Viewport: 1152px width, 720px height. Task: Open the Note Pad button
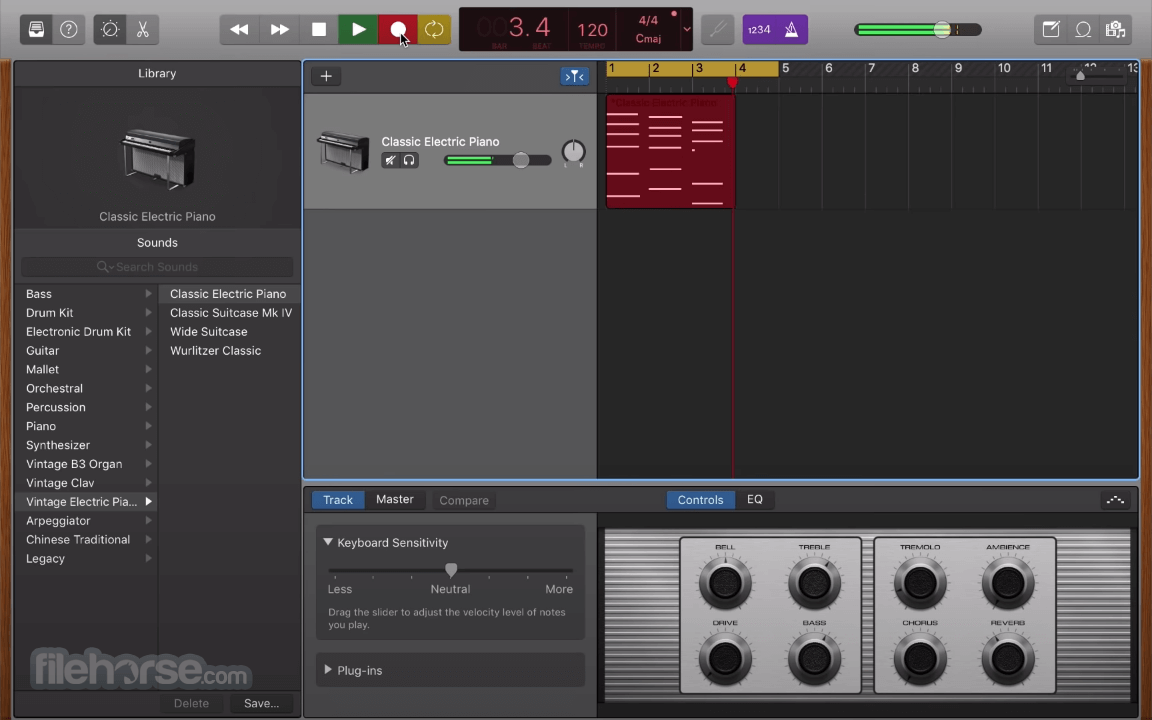(1051, 29)
